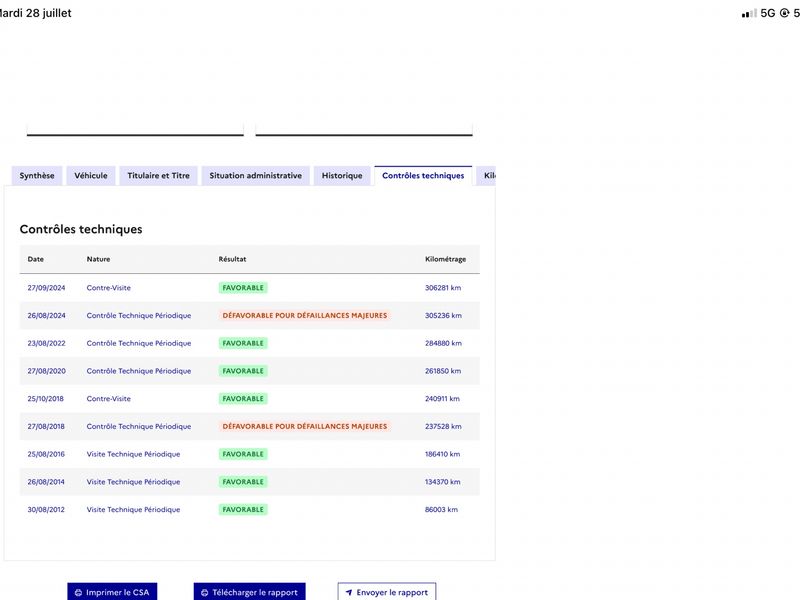Click the Envoyer le rapport button

[387, 592]
